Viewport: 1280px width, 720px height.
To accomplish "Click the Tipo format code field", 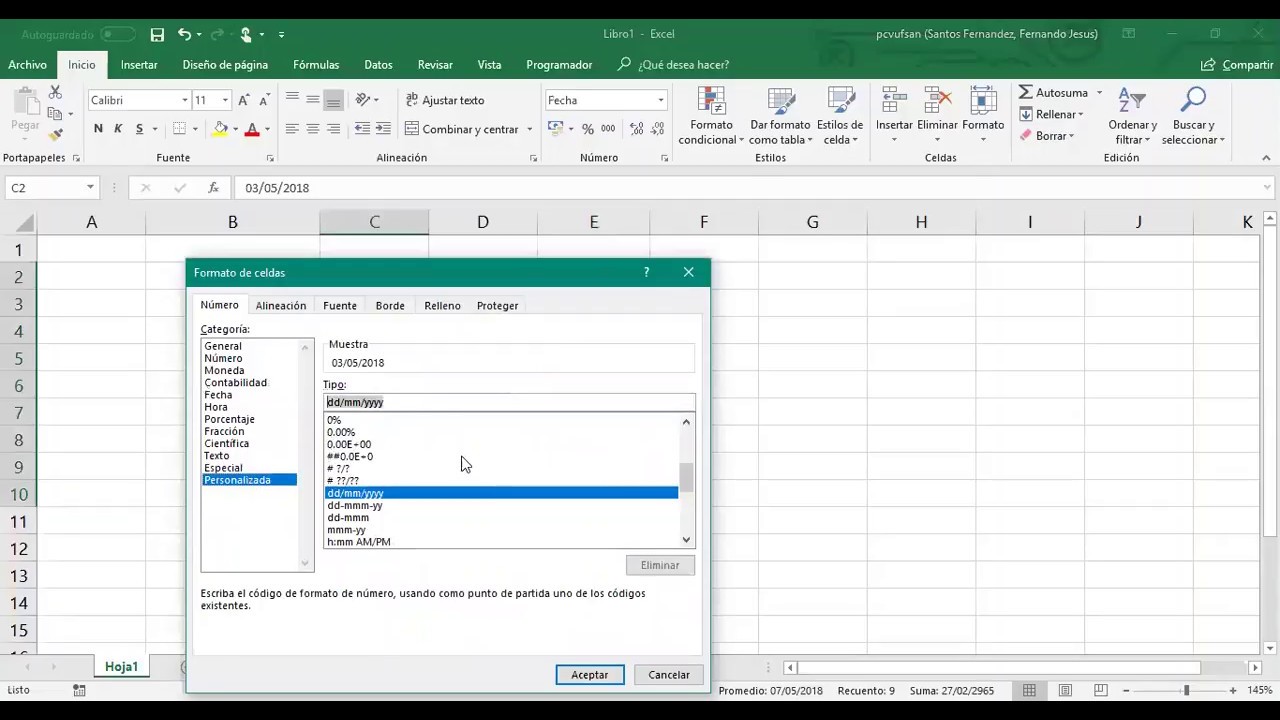I will tap(509, 403).
